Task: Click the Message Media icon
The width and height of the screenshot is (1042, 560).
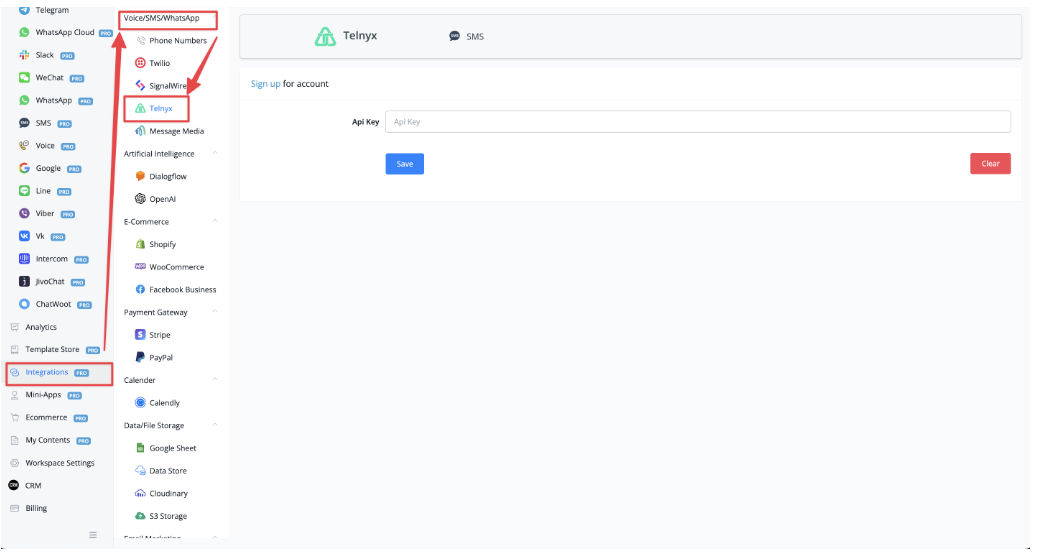Action: 140,131
